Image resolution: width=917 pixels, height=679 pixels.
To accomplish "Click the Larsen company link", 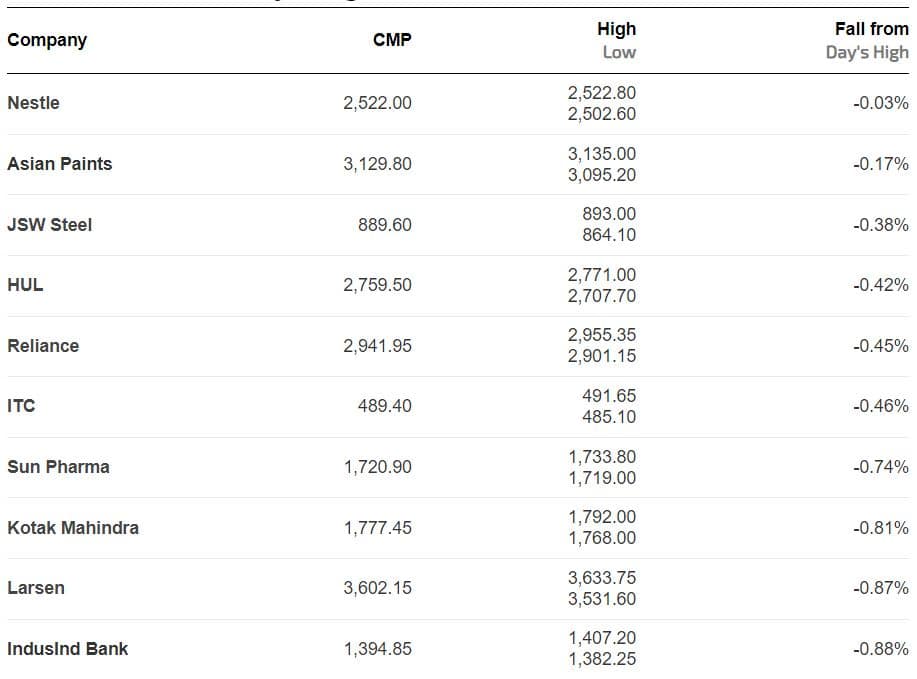I will click(36, 588).
